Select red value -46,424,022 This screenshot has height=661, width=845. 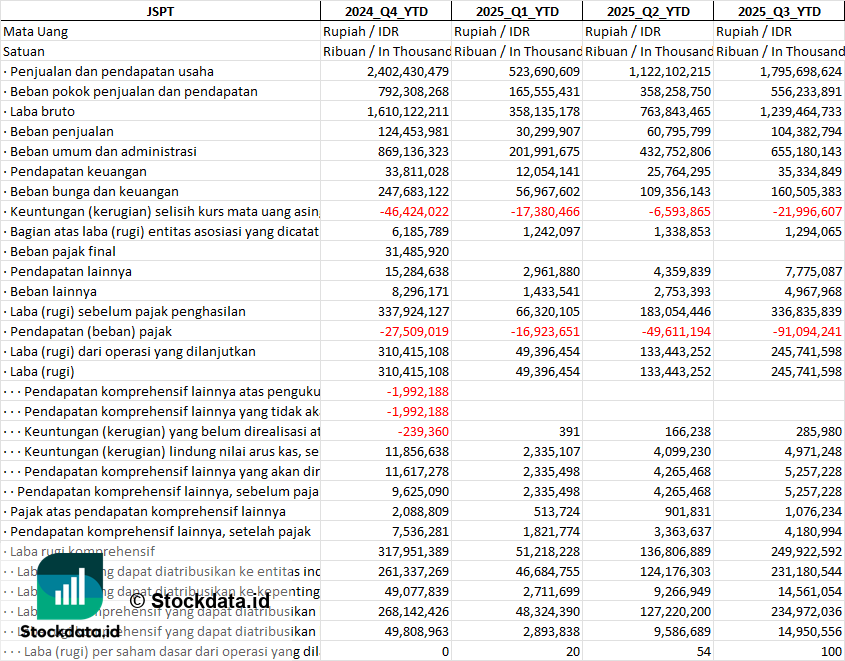click(x=414, y=212)
